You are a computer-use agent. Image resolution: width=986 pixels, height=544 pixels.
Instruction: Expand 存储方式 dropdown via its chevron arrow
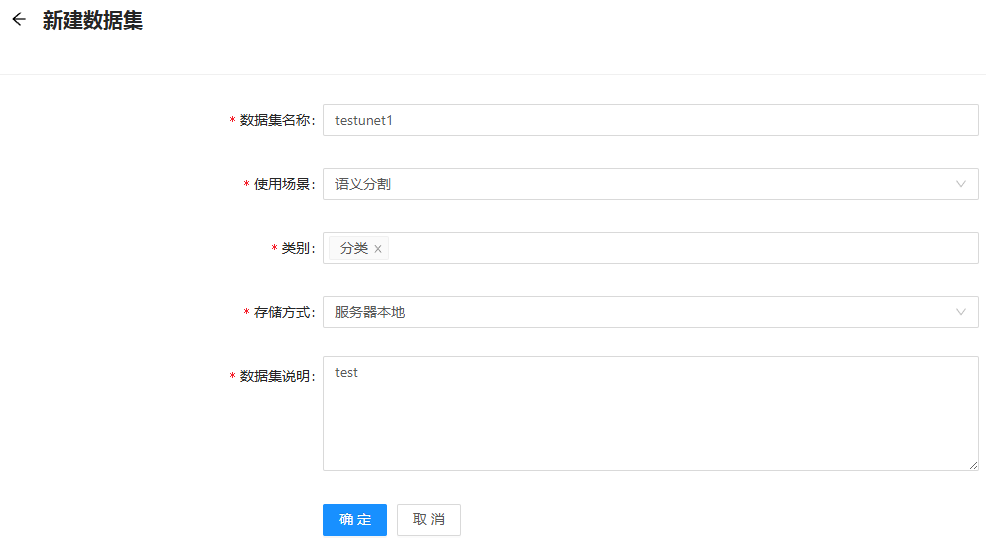click(960, 312)
